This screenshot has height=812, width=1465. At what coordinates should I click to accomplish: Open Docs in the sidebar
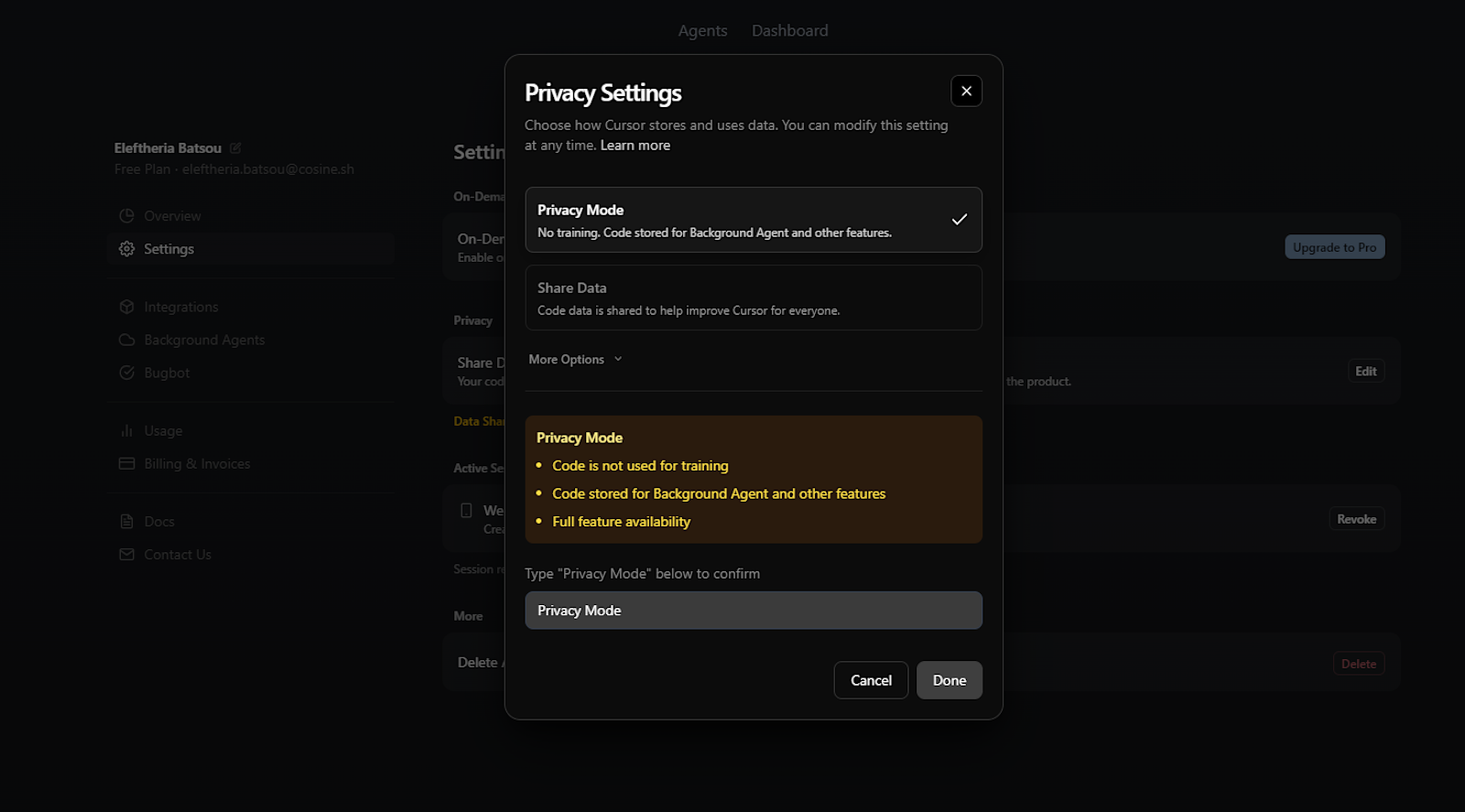pyautogui.click(x=251, y=522)
